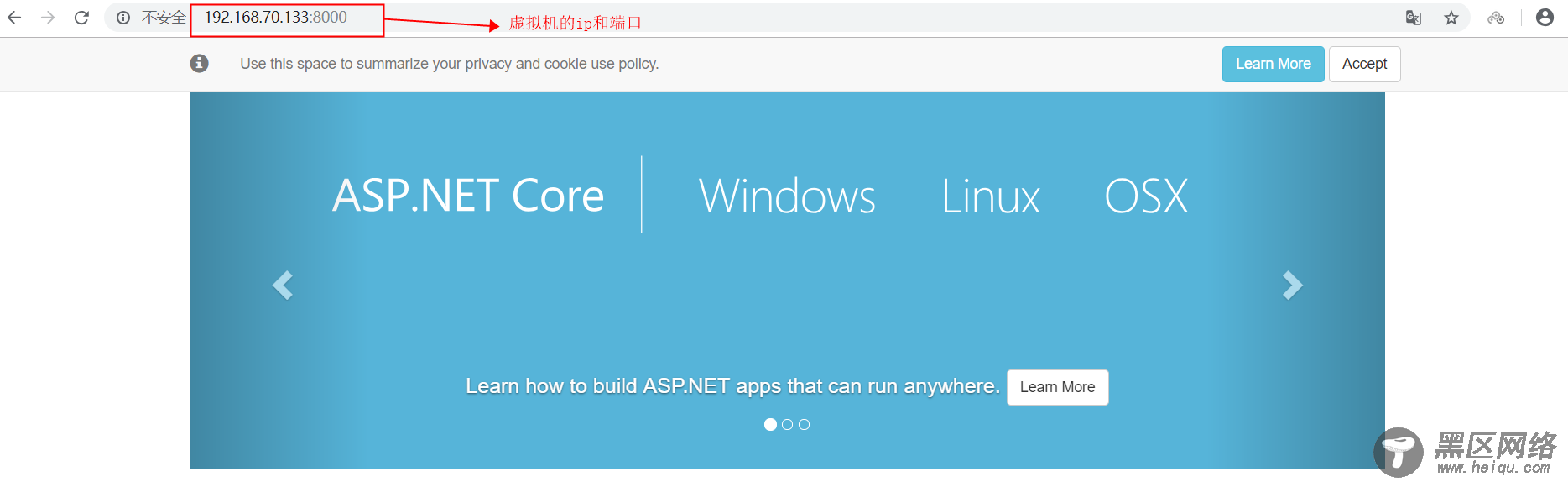This screenshot has height=482, width=1568.
Task: Click the Linux label in the banner
Action: [x=991, y=196]
